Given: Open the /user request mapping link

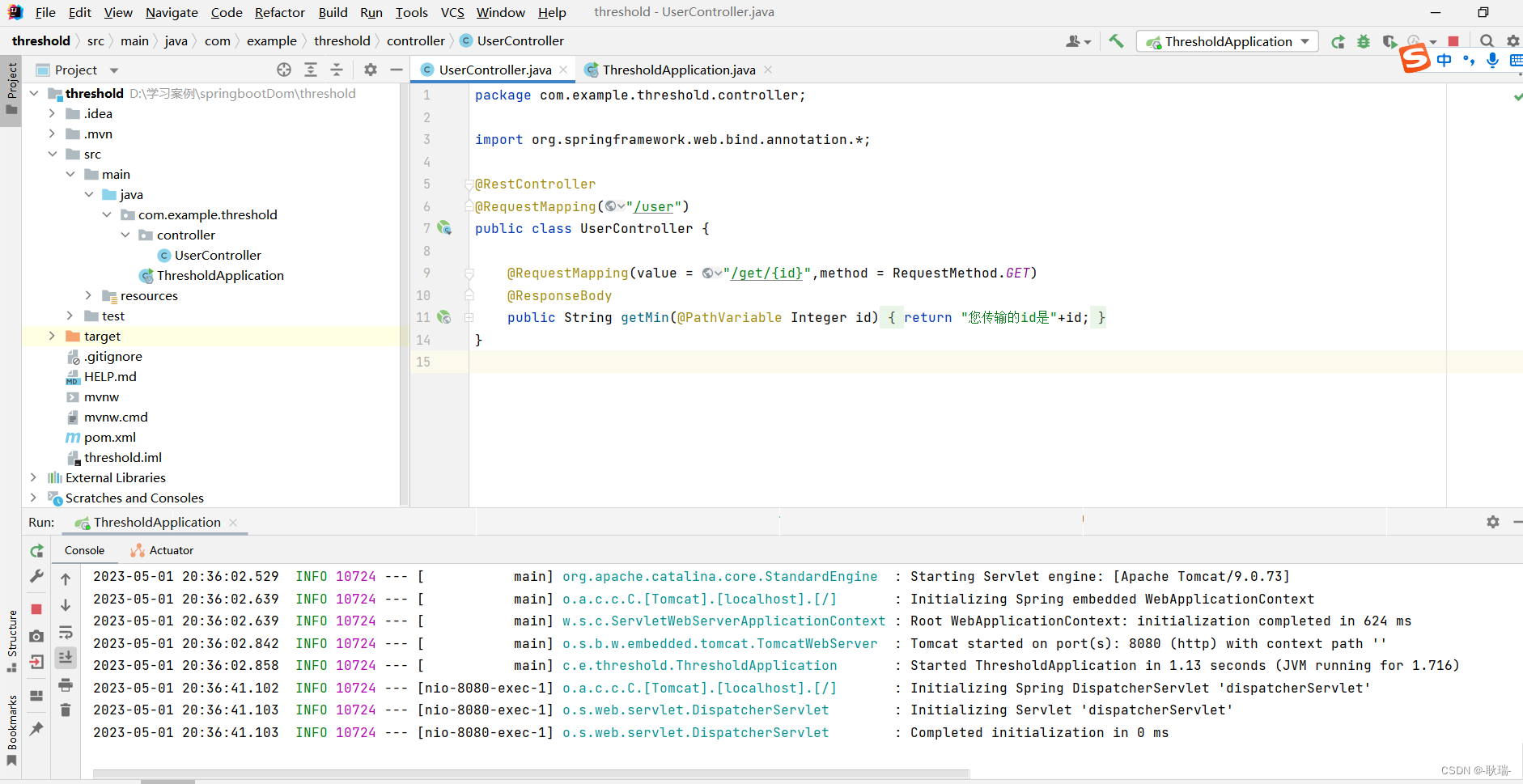Looking at the screenshot, I should [x=653, y=206].
